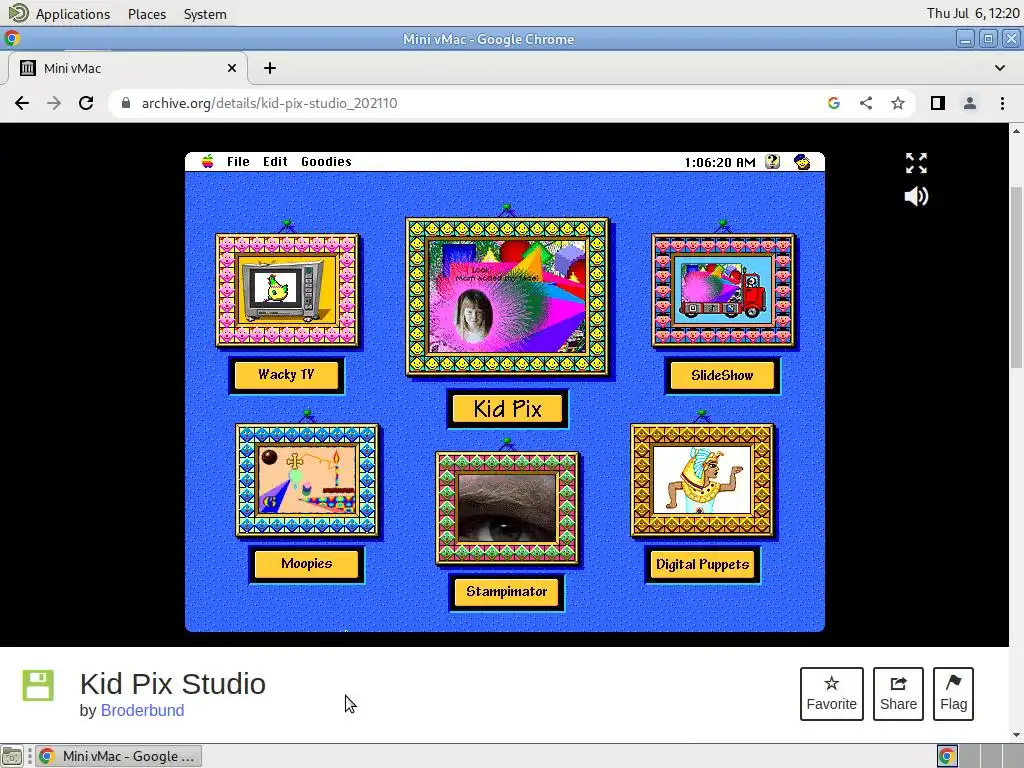Open the Goodies menu

(326, 161)
